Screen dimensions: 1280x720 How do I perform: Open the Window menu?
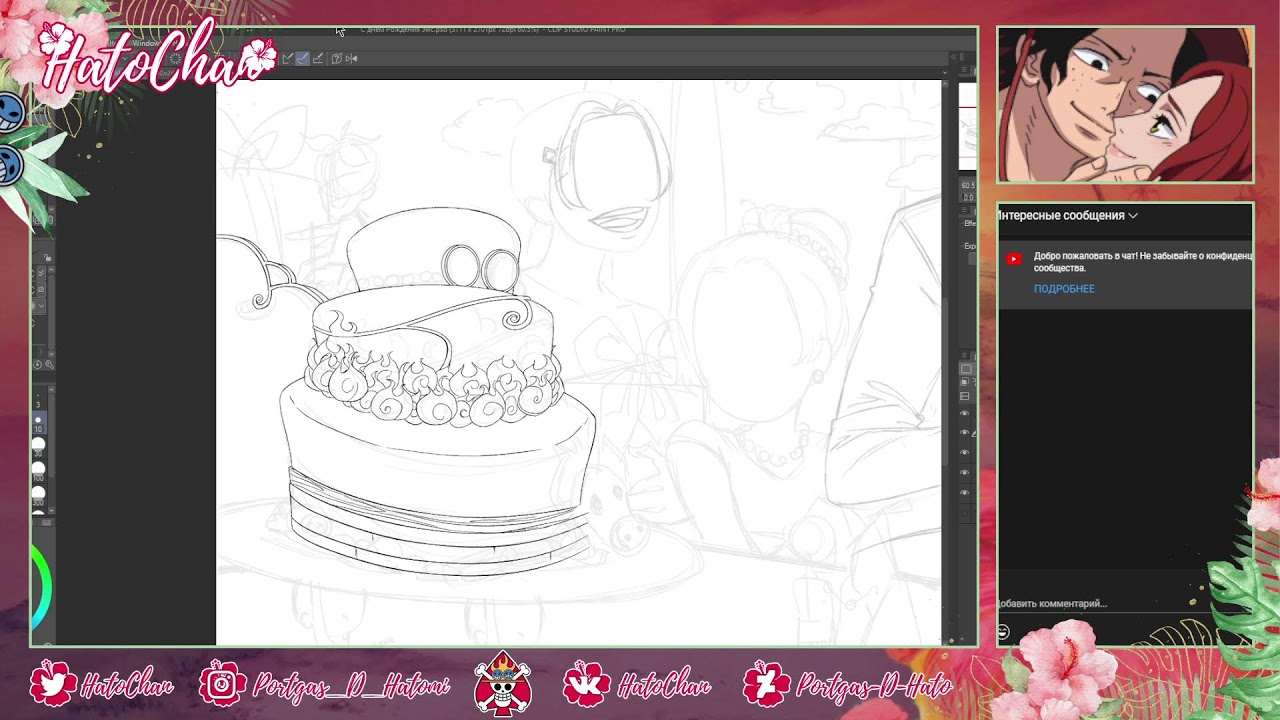145,43
